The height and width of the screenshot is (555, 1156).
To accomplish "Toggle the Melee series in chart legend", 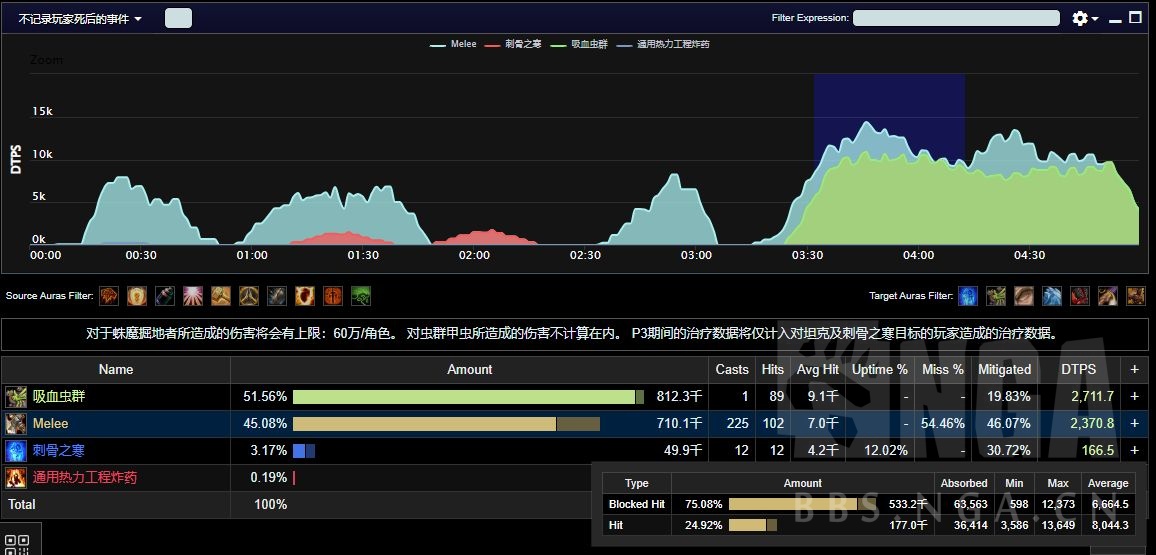I will 455,44.
